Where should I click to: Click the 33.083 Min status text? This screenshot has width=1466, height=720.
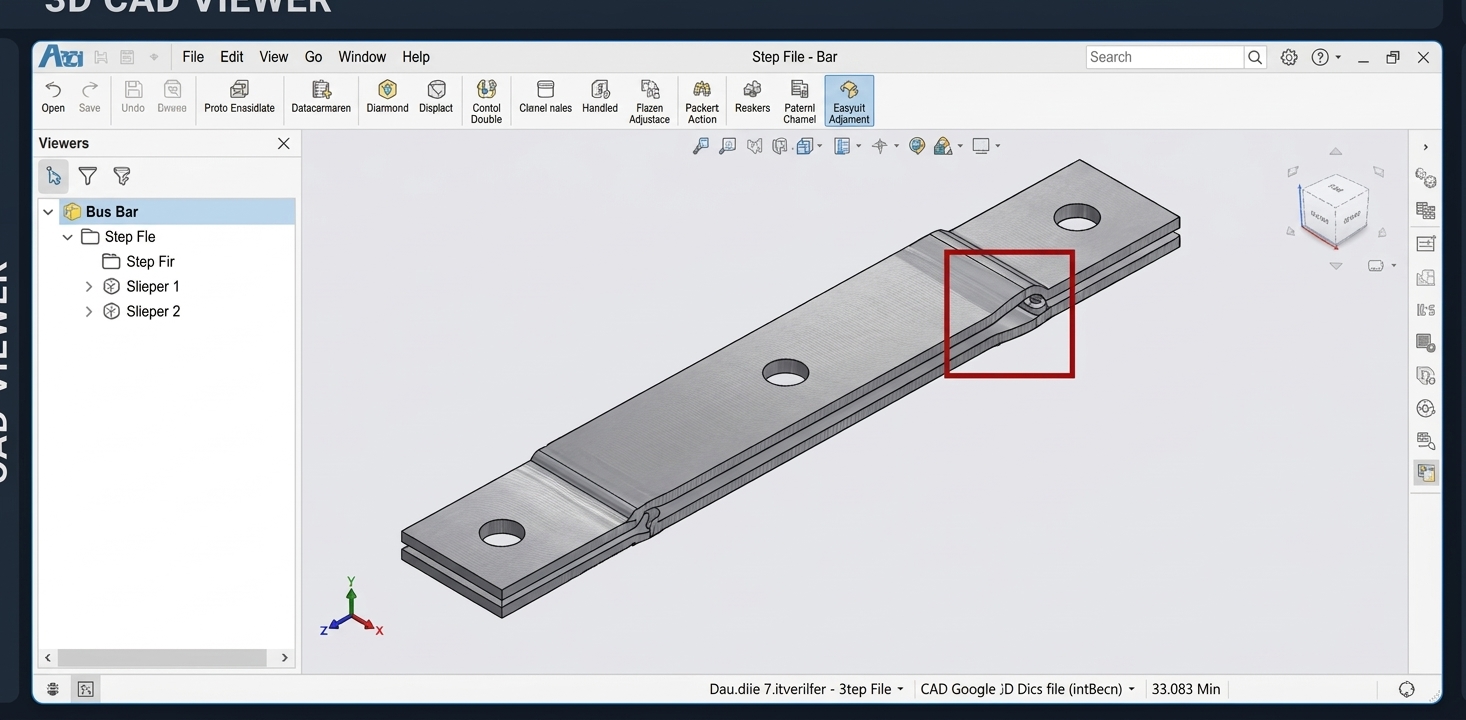(1186, 689)
